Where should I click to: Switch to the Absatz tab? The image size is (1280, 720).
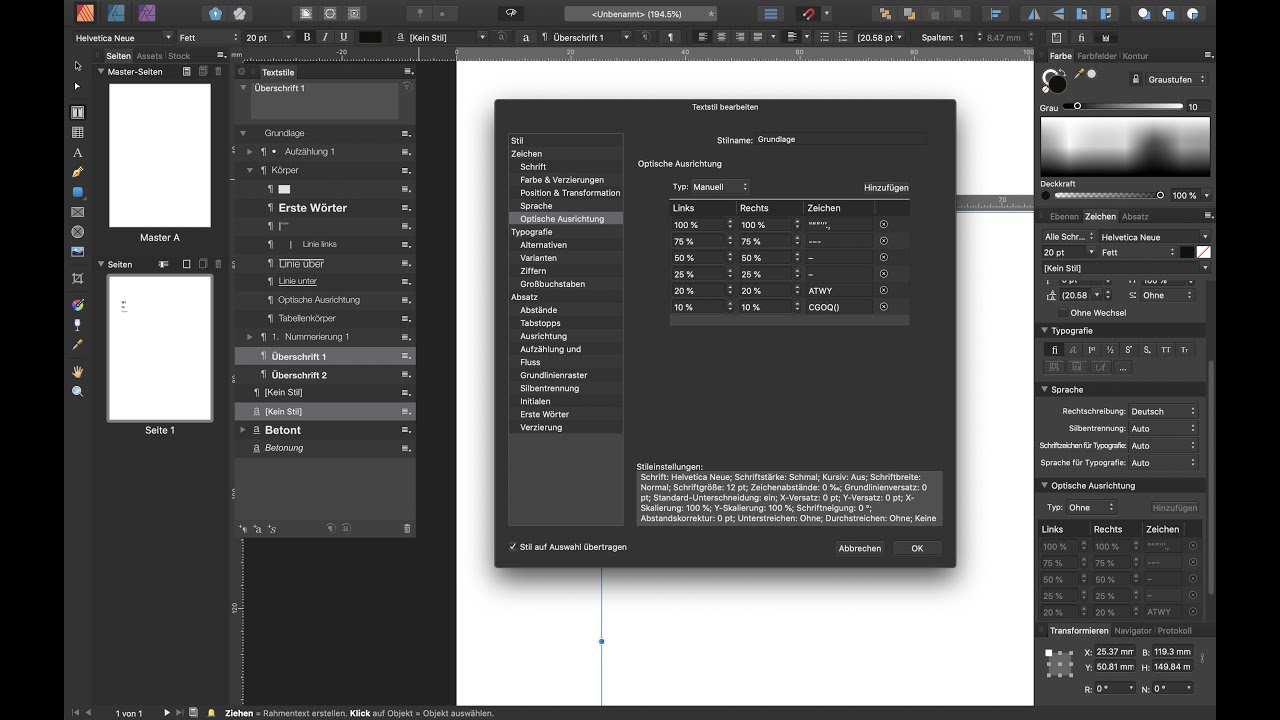click(1135, 216)
